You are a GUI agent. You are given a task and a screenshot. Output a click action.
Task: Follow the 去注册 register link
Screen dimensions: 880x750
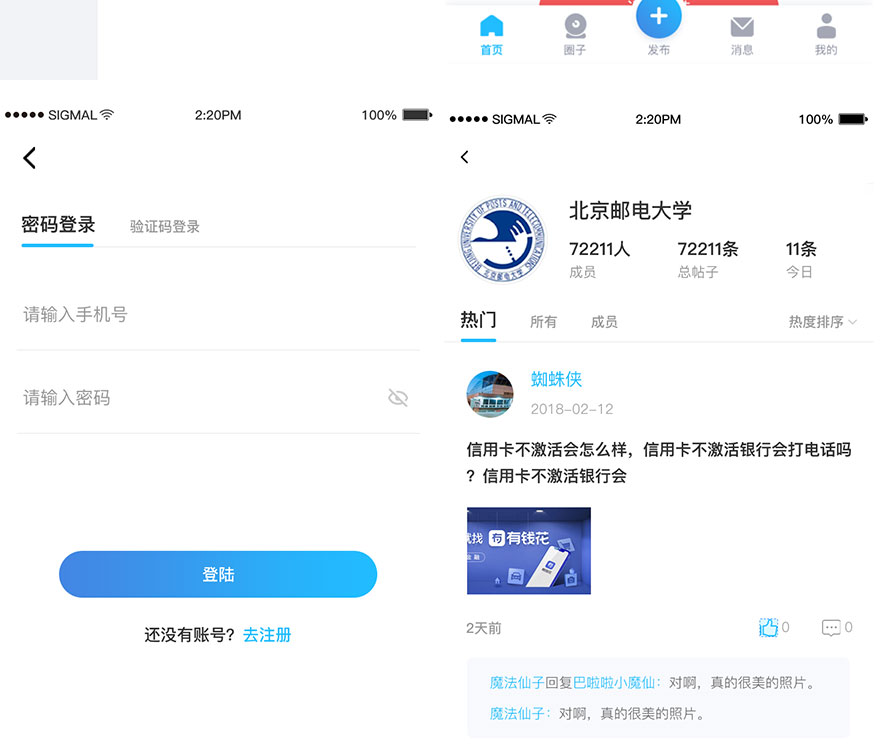pyautogui.click(x=267, y=635)
